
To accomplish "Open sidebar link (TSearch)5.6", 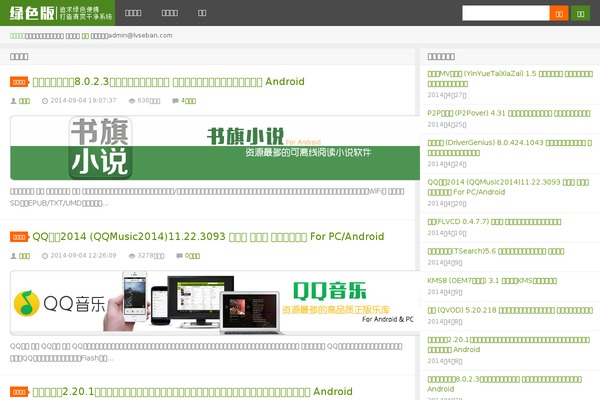I will pyautogui.click(x=496, y=251).
